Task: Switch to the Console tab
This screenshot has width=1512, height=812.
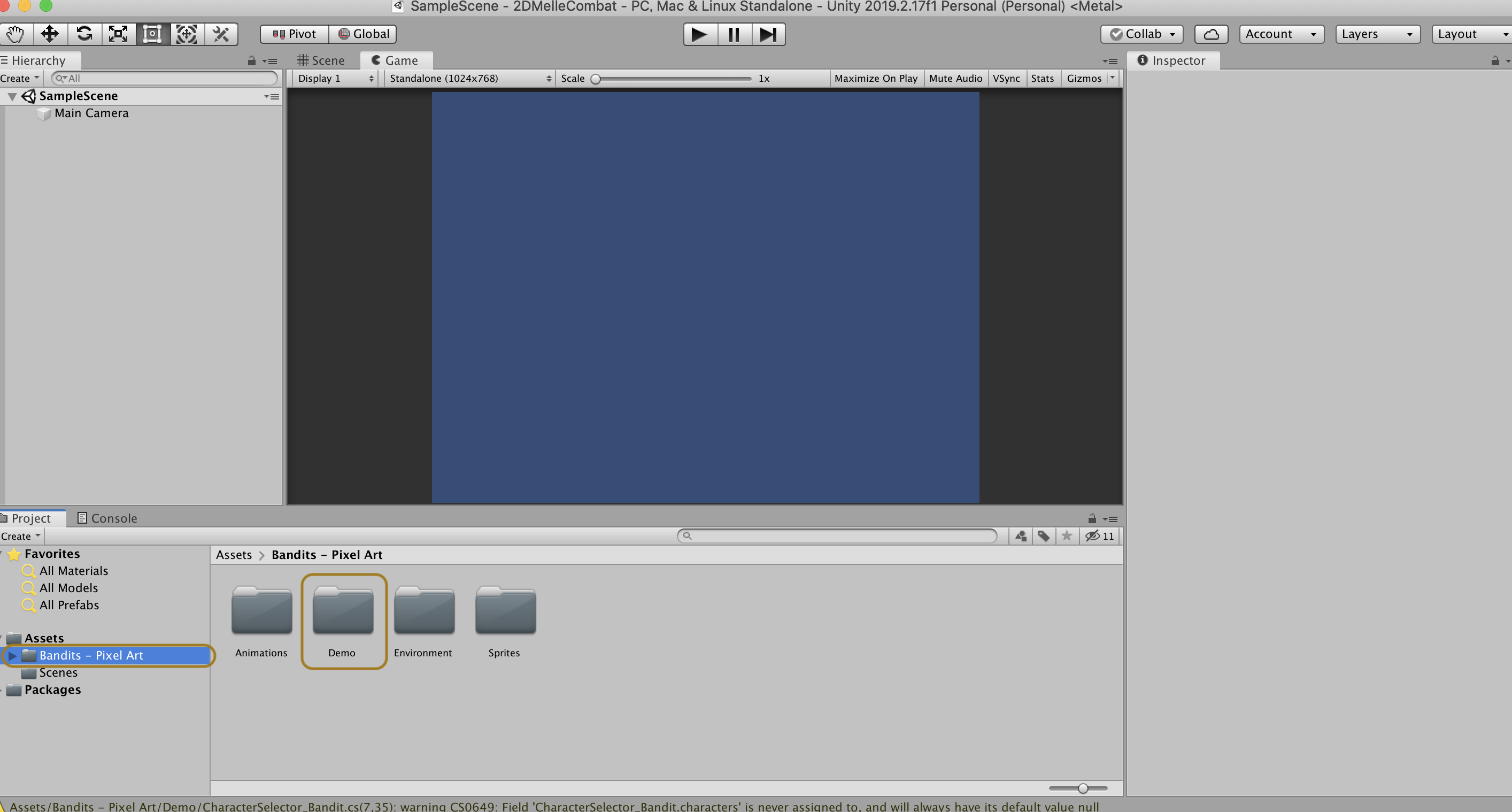Action: (107, 518)
